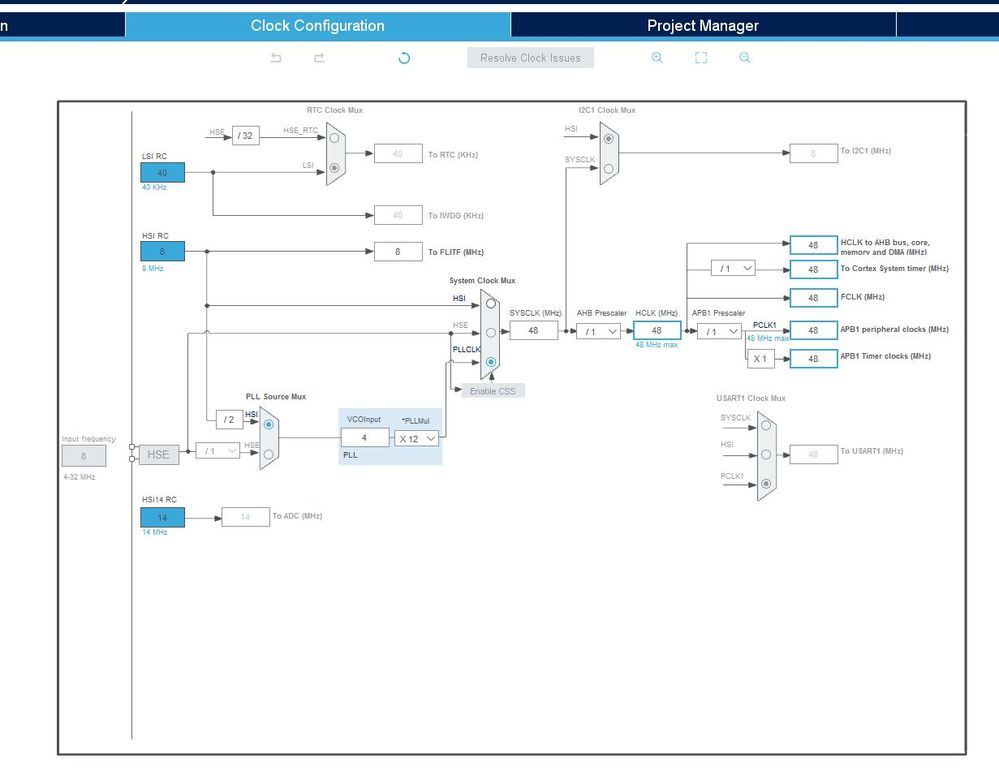Viewport: 999px width, 771px height.
Task: Click the X 1 APB1 timer multiplier
Action: [x=761, y=359]
